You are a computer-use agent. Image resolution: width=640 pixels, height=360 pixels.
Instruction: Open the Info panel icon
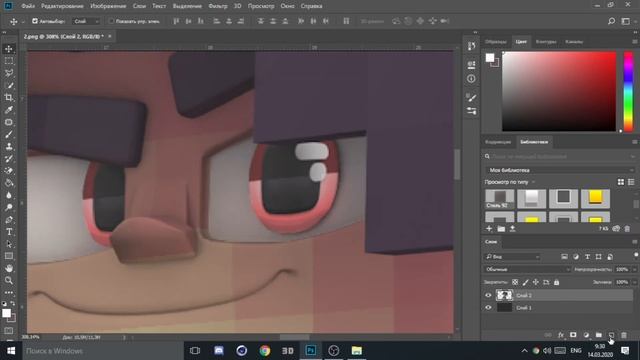tap(471, 79)
